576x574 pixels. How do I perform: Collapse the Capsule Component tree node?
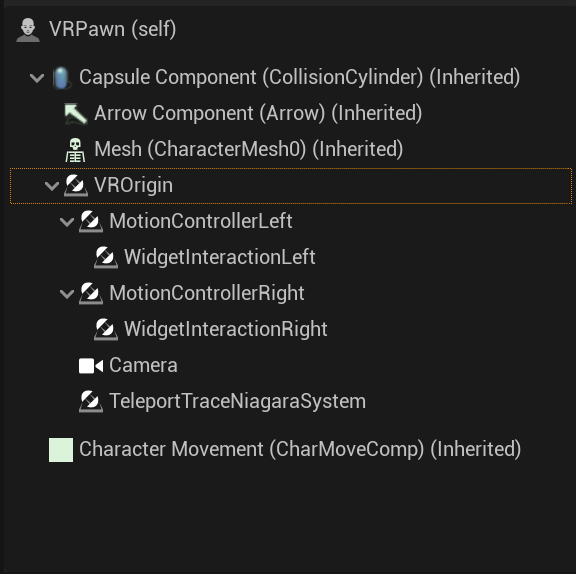[37, 78]
